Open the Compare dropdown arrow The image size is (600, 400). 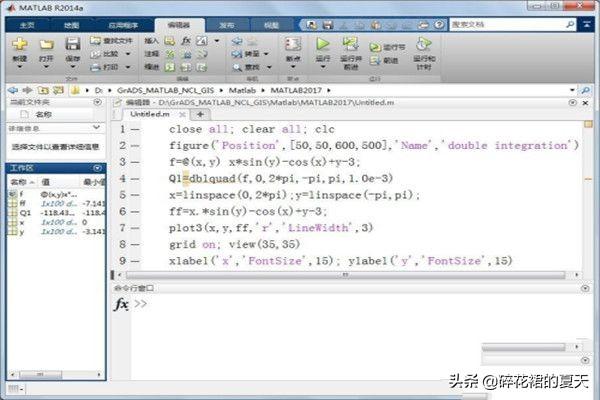128,54
